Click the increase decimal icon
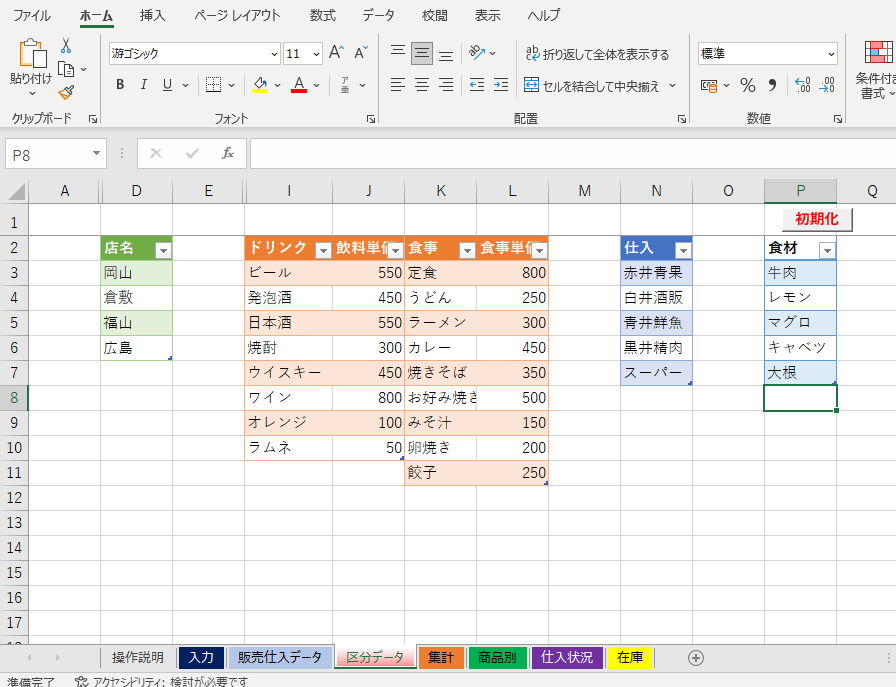896x687 pixels. 802,86
